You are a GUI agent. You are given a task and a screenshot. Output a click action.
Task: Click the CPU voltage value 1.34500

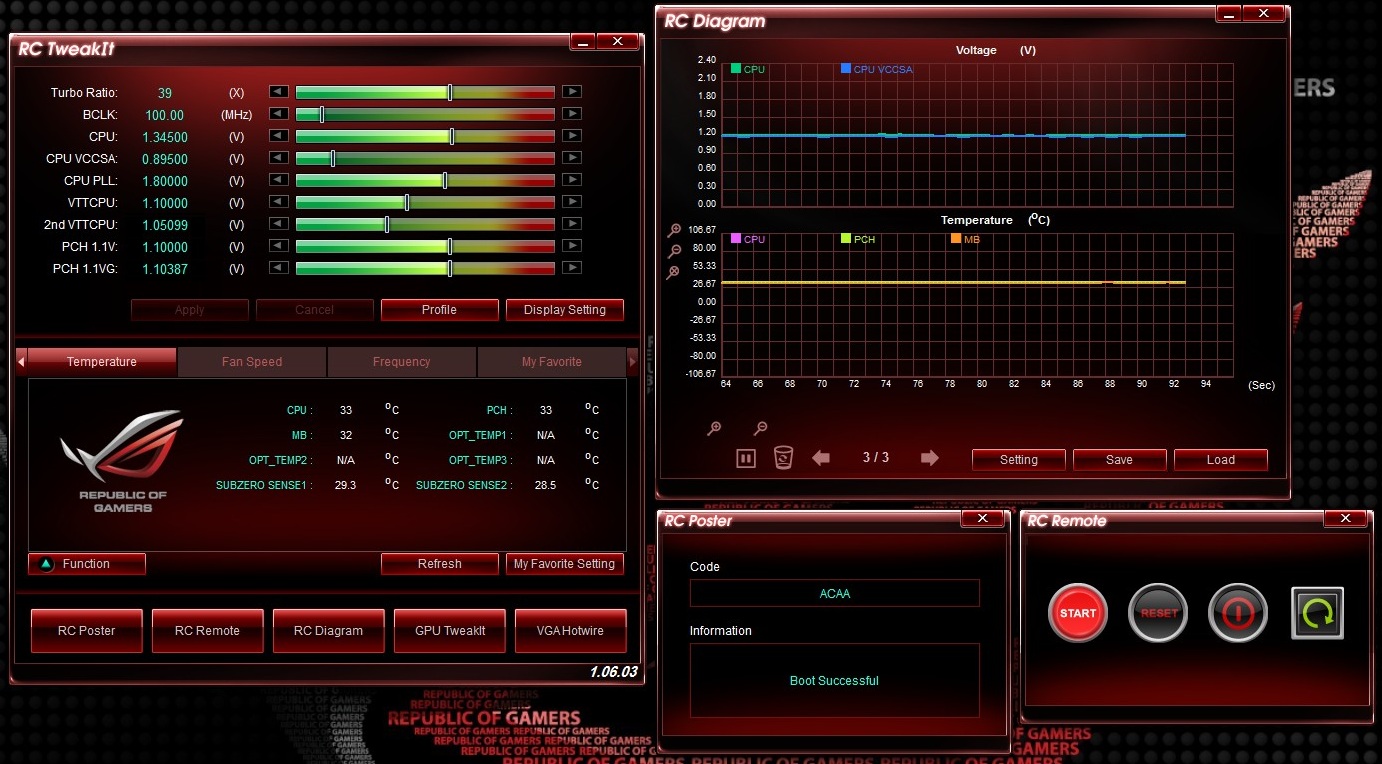[x=165, y=137]
